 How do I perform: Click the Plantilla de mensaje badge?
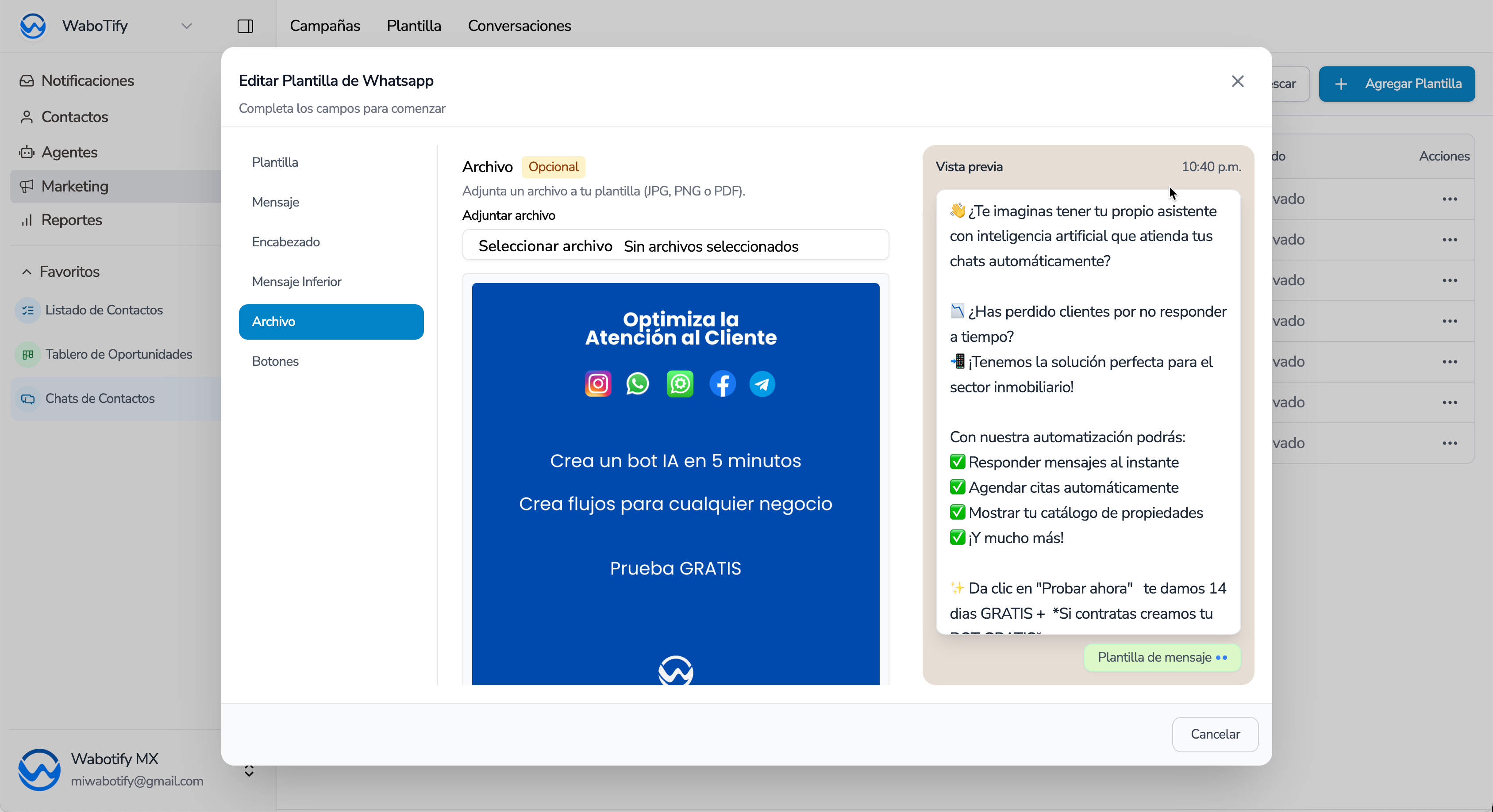(1162, 658)
